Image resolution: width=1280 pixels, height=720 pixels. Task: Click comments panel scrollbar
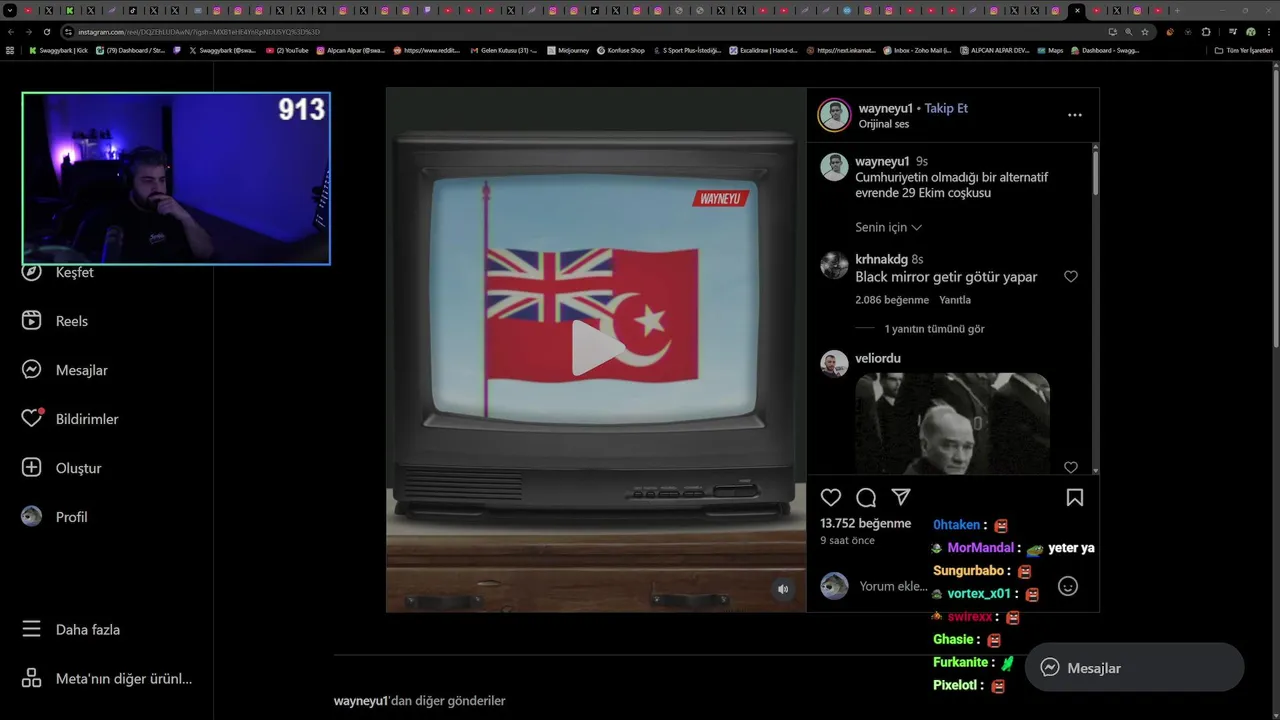1096,172
